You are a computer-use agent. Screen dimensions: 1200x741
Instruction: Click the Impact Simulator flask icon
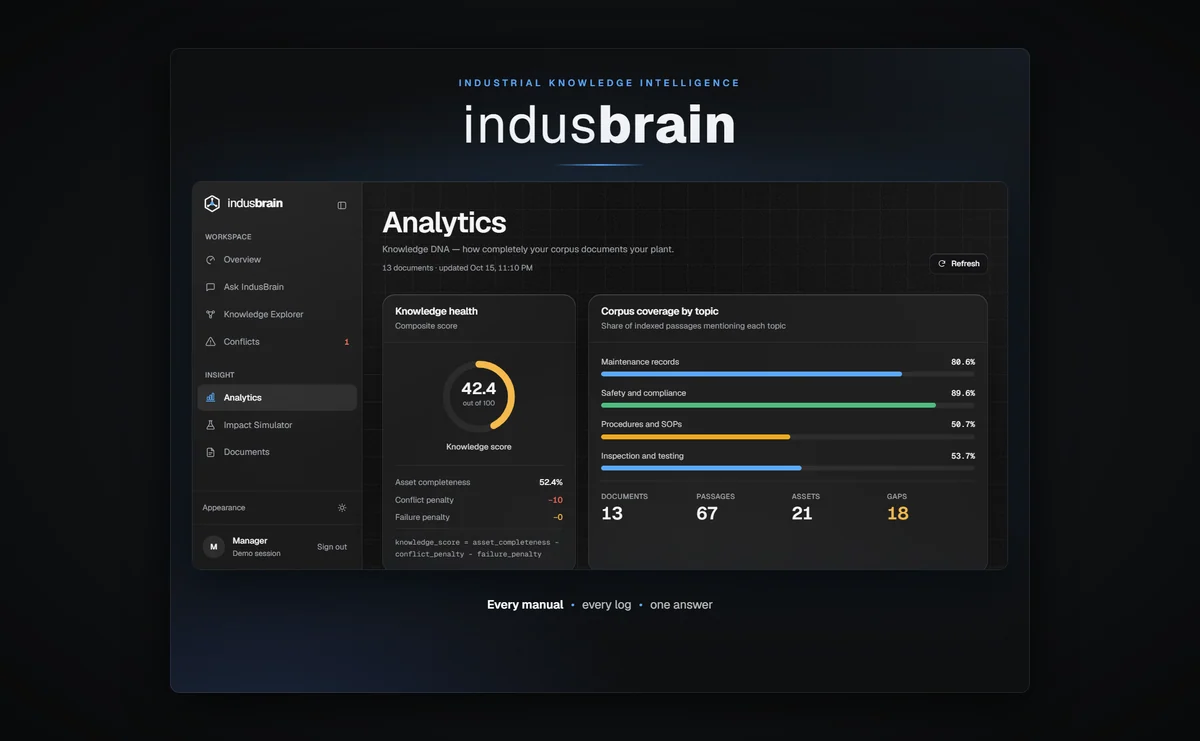click(x=210, y=425)
